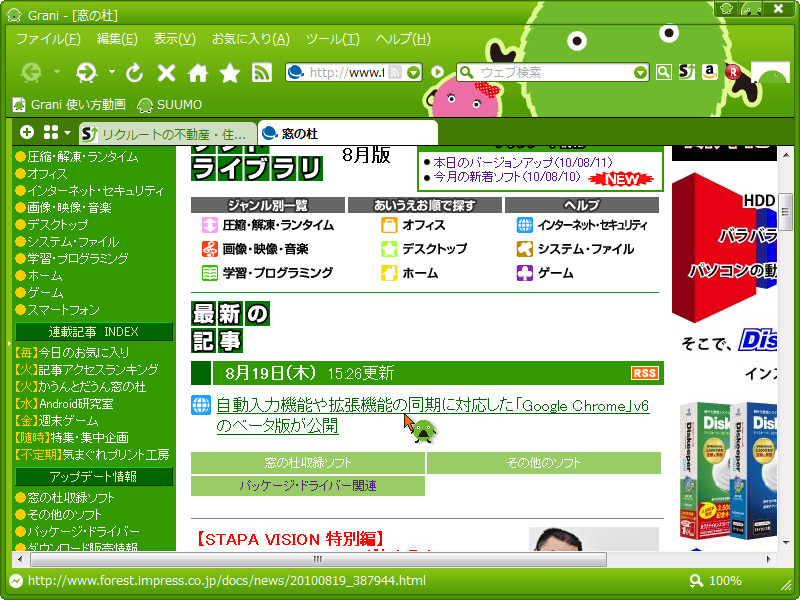The height and width of the screenshot is (600, 800).
Task: Click パッケージ・ドライバー関連 button
Action: [308, 486]
